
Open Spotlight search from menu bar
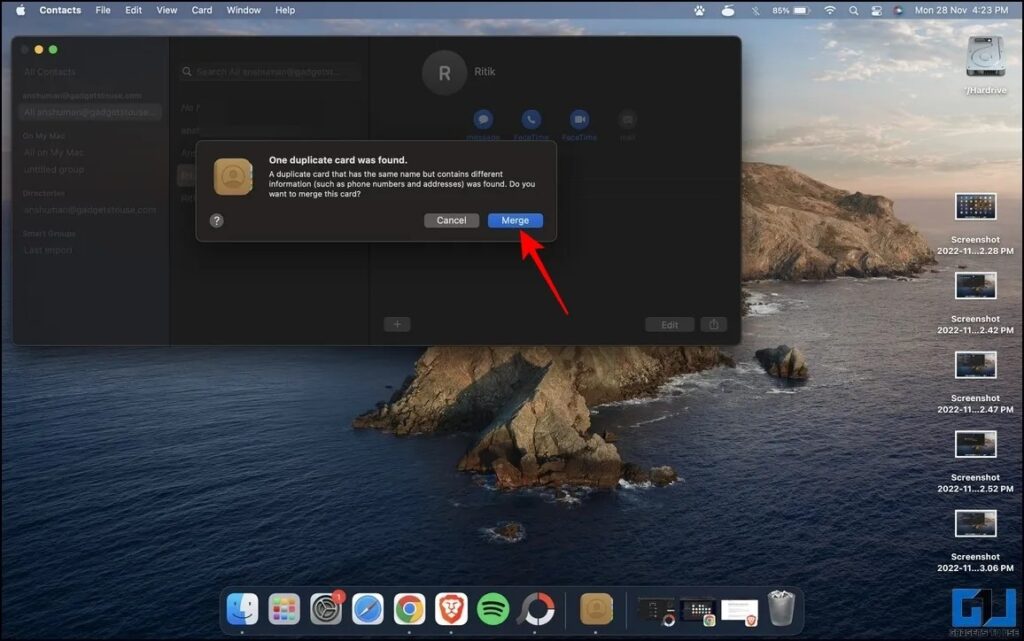[x=853, y=10]
